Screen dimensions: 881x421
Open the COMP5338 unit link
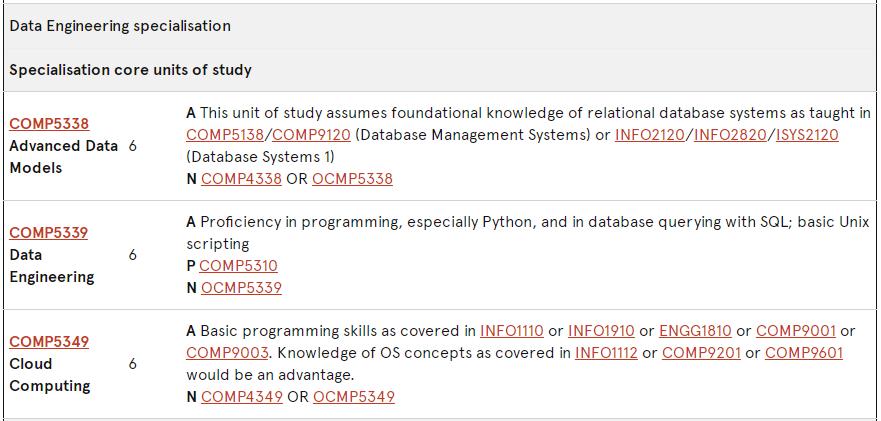(x=49, y=124)
